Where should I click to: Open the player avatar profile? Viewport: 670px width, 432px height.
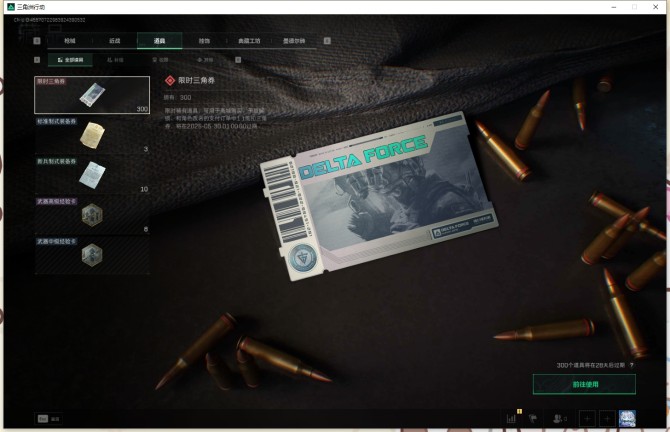tap(627, 419)
